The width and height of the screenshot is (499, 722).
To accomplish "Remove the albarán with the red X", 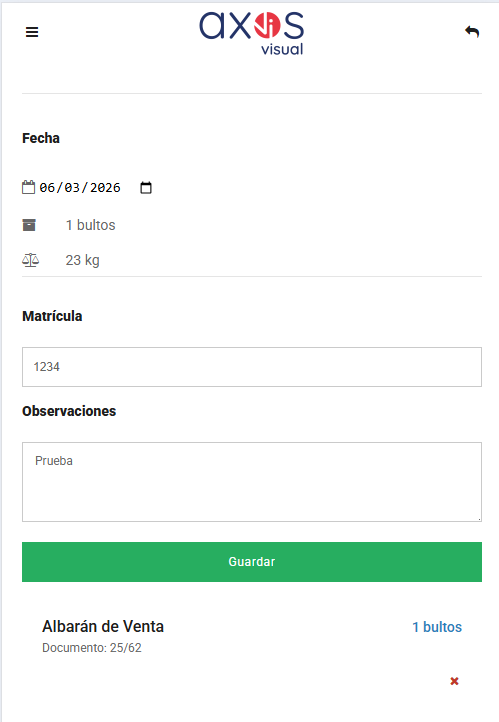I will (454, 681).
